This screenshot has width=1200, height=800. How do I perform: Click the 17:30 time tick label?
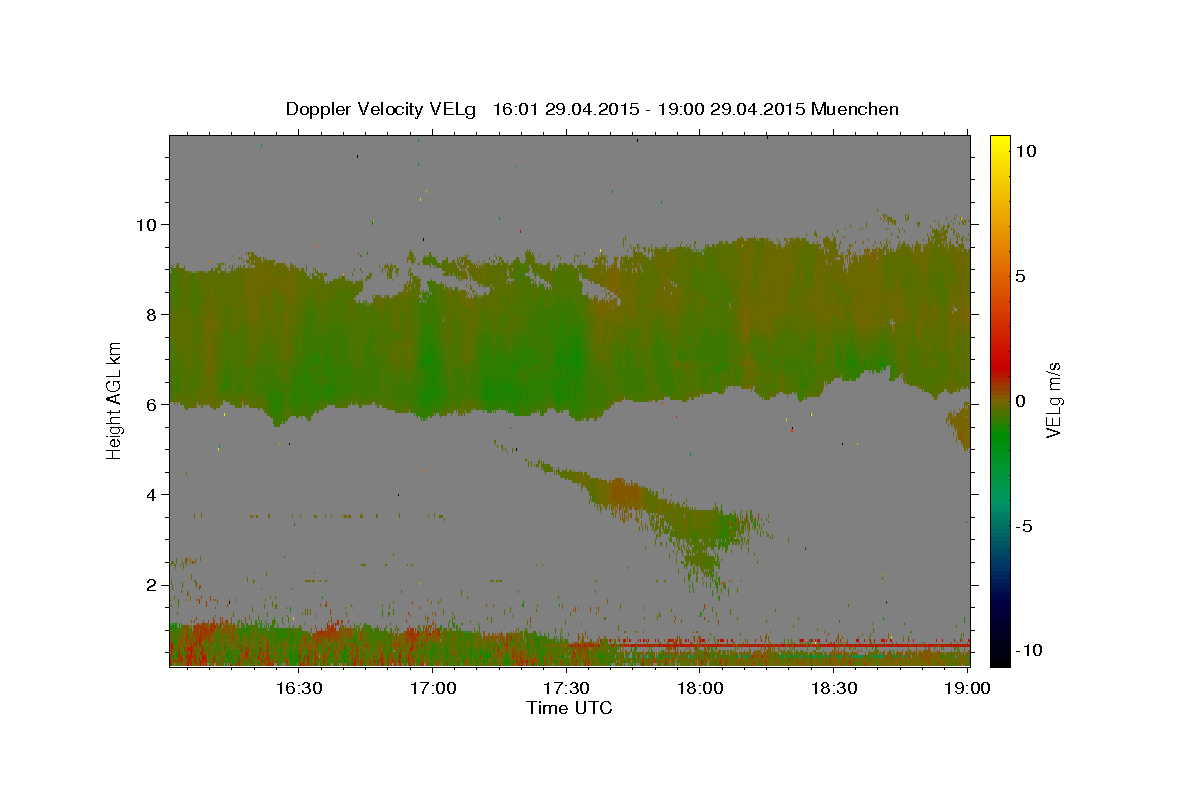(566, 688)
